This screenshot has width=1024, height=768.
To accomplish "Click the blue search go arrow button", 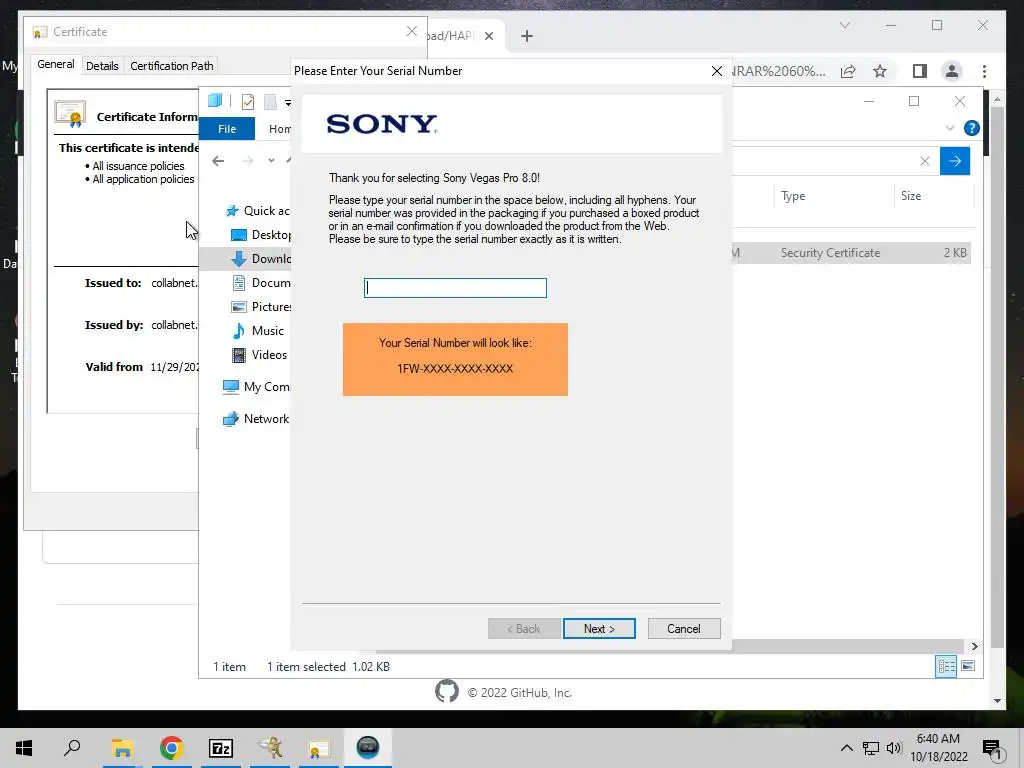I will click(955, 161).
